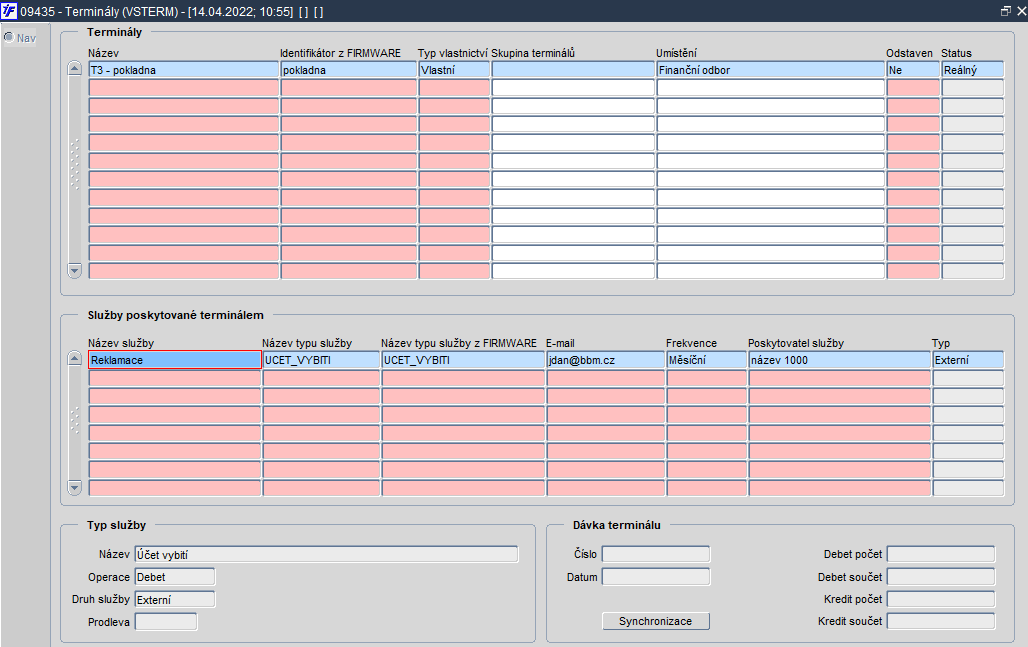The image size is (1028, 647).
Task: Click the Terminály scrollbar track
Action: point(74,170)
